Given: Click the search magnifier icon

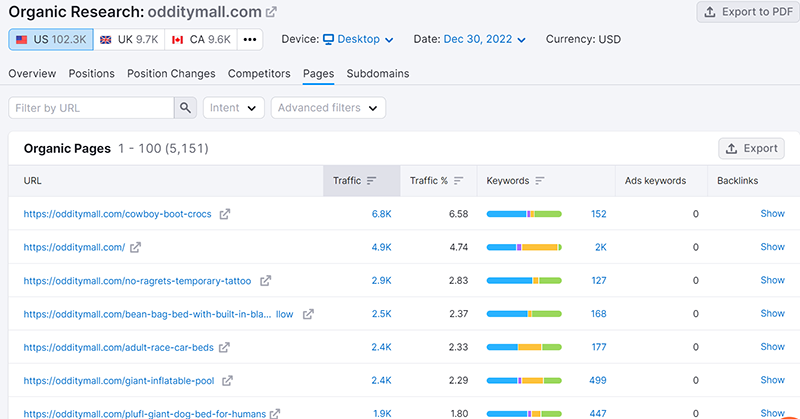Looking at the screenshot, I should 185,108.
